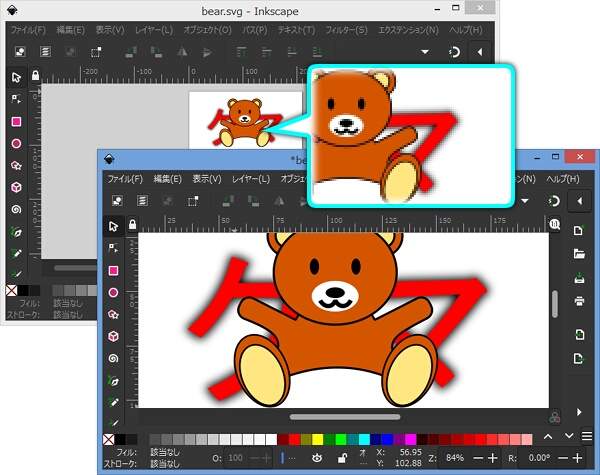Select the Spiral tool in front window
Image resolution: width=600 pixels, height=475 pixels.
click(x=113, y=358)
